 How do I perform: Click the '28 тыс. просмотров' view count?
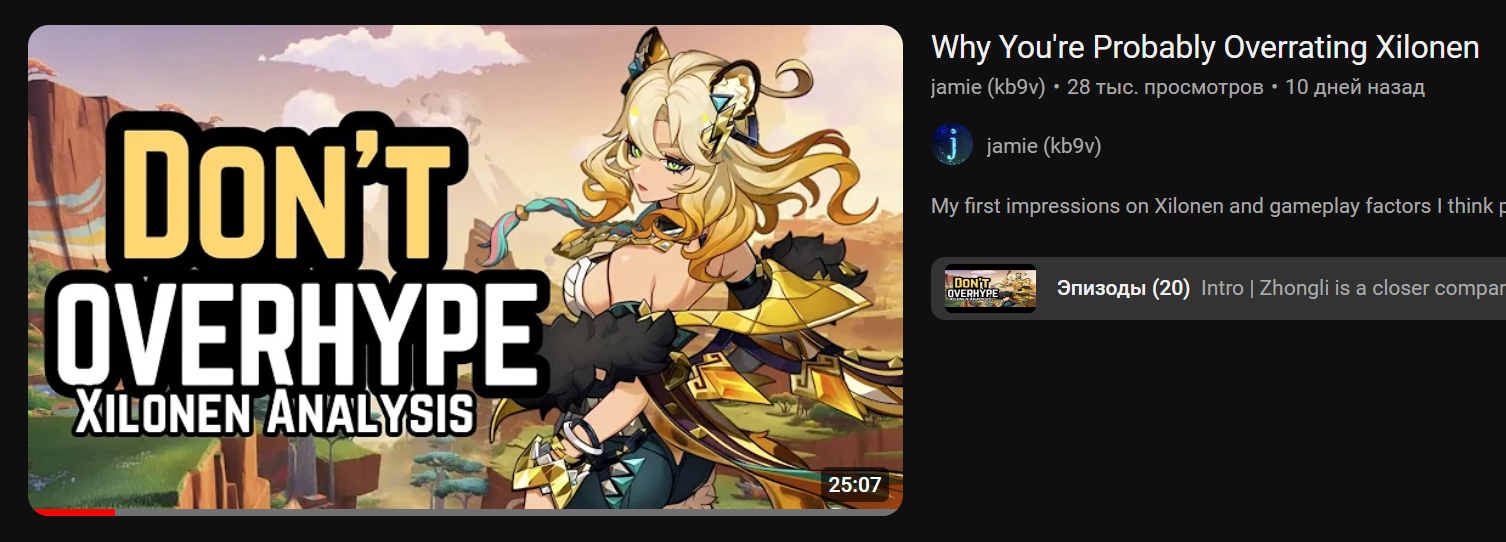[x=1165, y=87]
